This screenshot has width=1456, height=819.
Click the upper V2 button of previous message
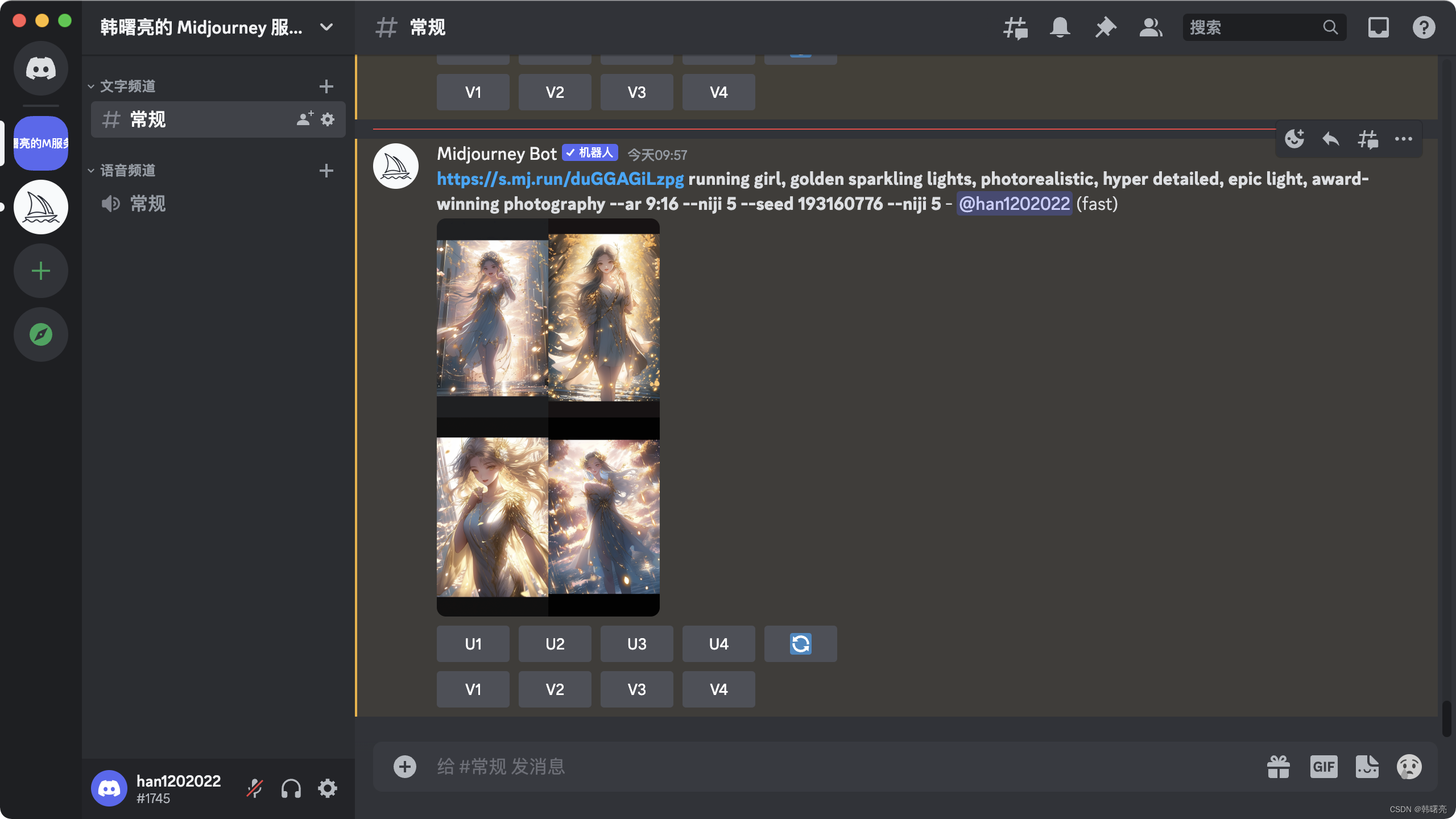pyautogui.click(x=555, y=92)
